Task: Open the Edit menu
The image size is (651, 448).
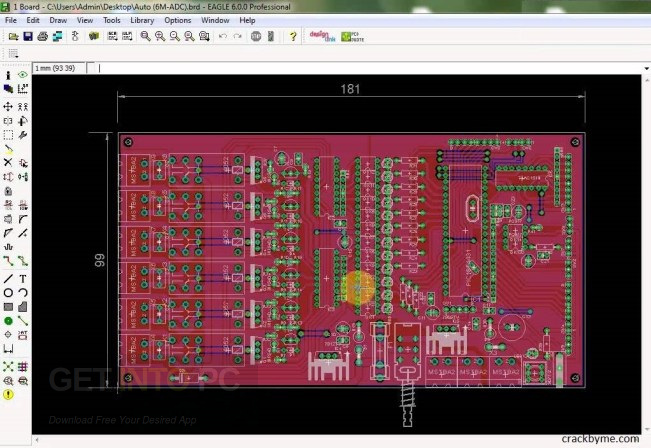Action: point(33,20)
